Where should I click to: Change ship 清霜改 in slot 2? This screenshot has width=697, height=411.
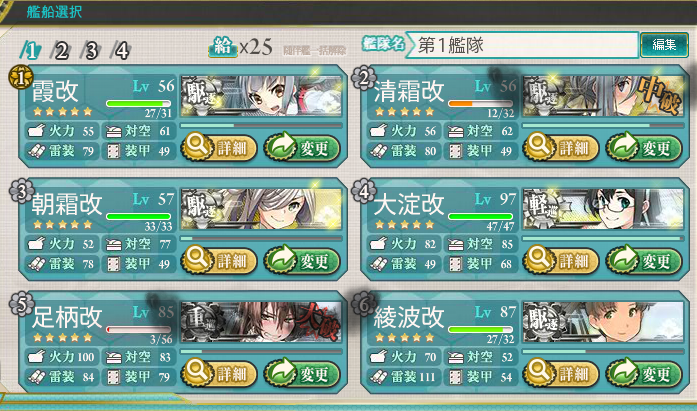644,147
